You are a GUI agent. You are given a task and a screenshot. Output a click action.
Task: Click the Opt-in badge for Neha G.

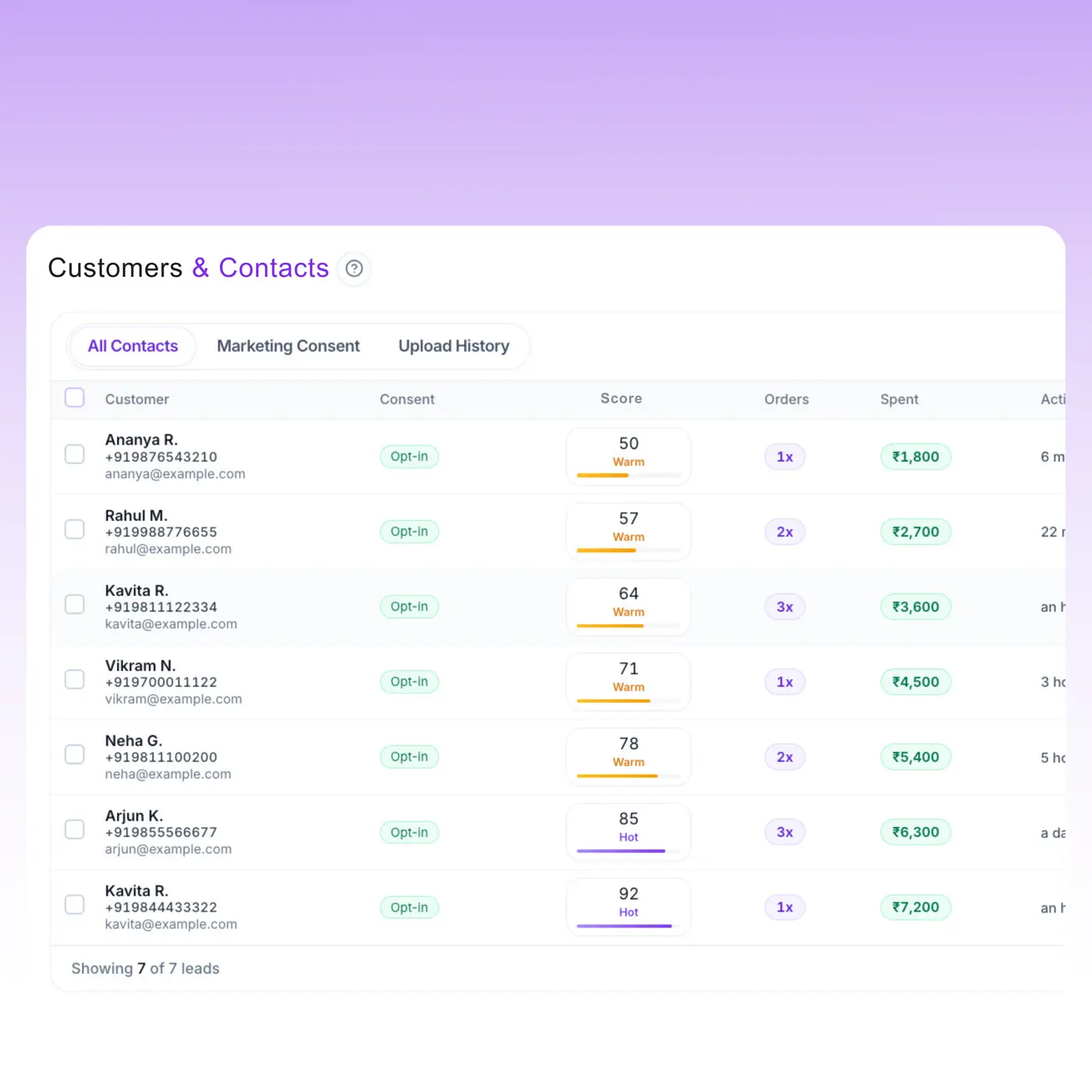(409, 757)
